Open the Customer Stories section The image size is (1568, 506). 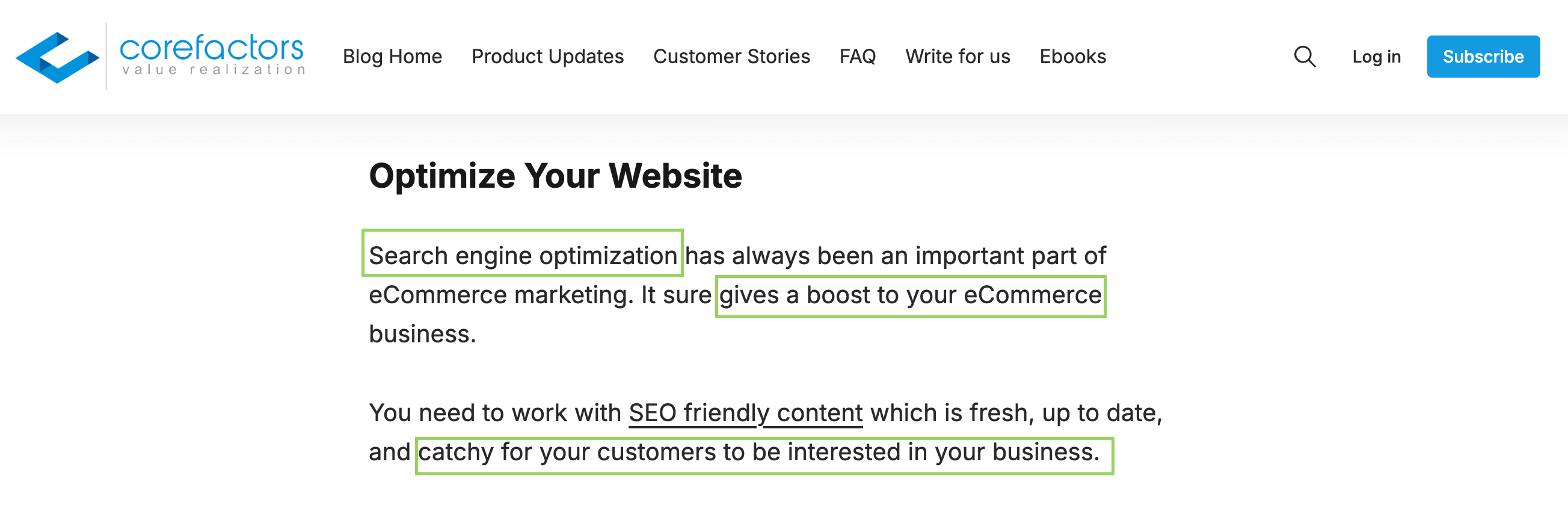[x=731, y=57]
